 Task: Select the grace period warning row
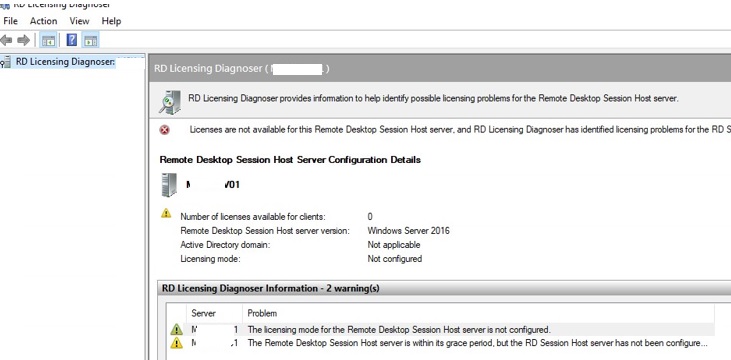point(441,344)
